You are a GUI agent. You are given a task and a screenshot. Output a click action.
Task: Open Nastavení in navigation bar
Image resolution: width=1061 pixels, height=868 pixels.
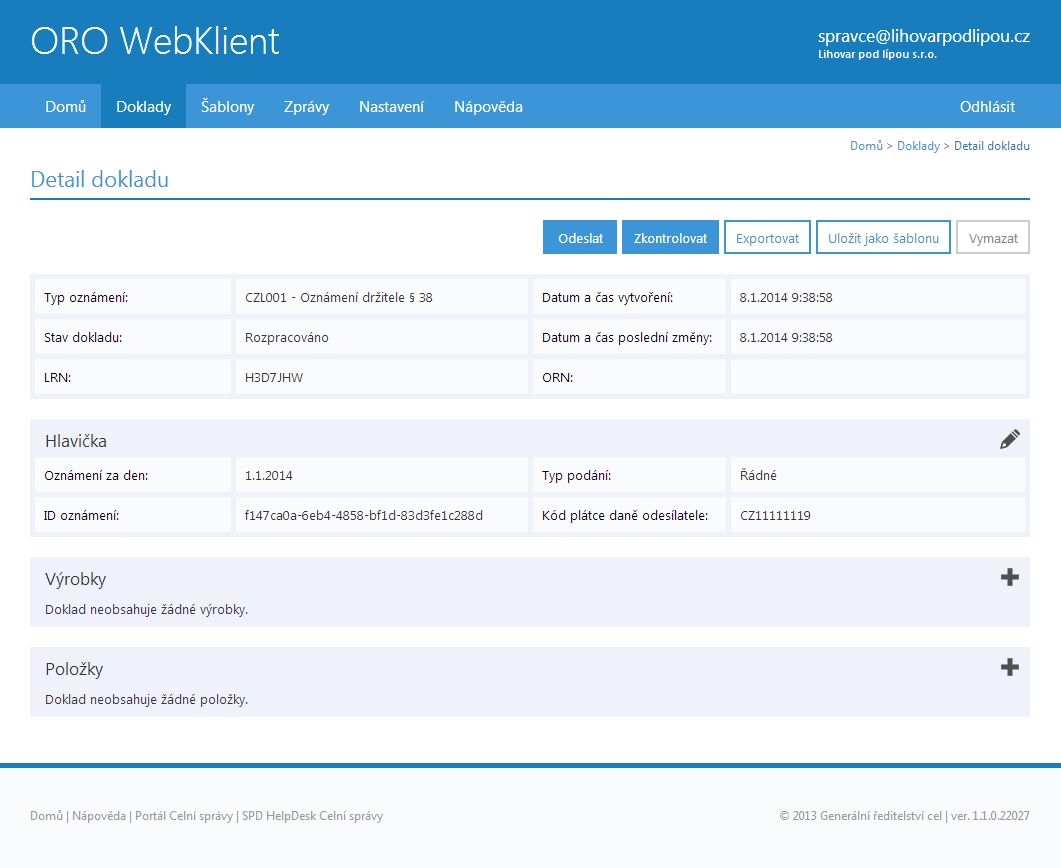click(x=391, y=106)
